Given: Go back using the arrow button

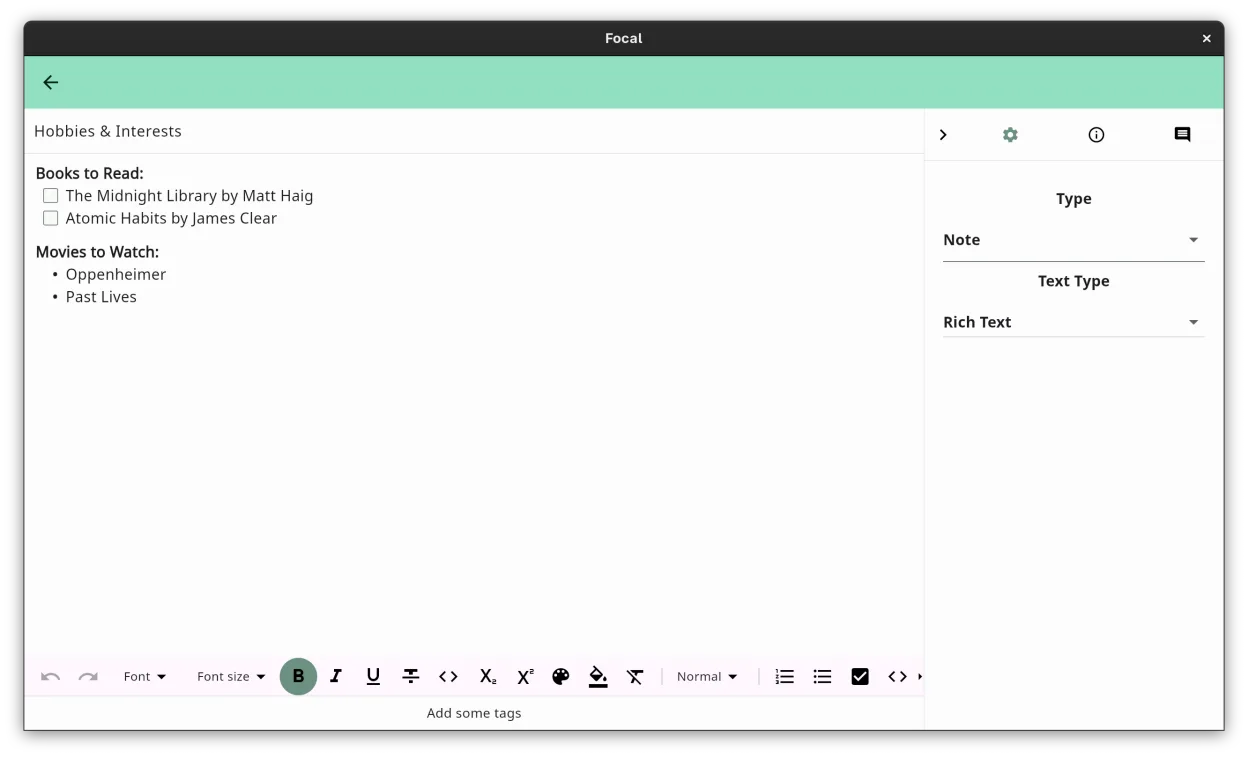Looking at the screenshot, I should (x=51, y=83).
